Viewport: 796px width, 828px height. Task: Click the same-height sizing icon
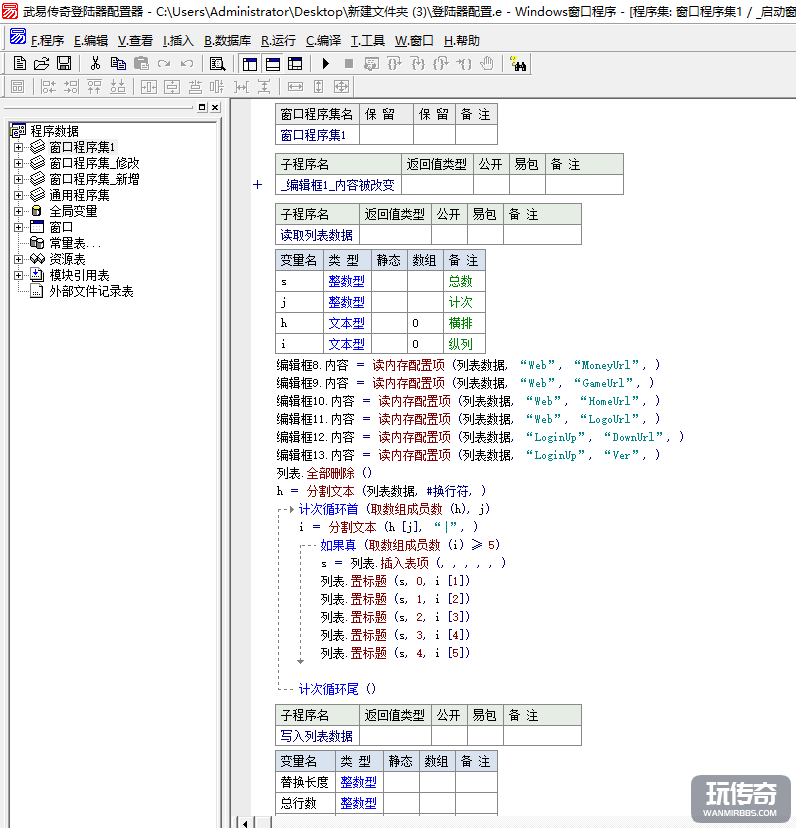[319, 86]
